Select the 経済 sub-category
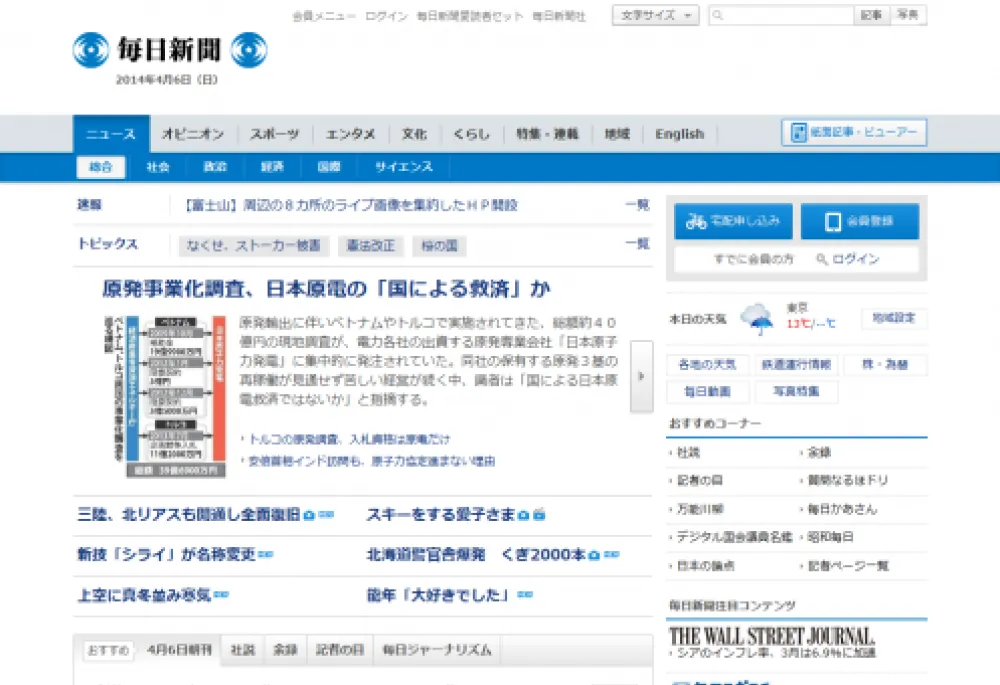 coord(272,167)
